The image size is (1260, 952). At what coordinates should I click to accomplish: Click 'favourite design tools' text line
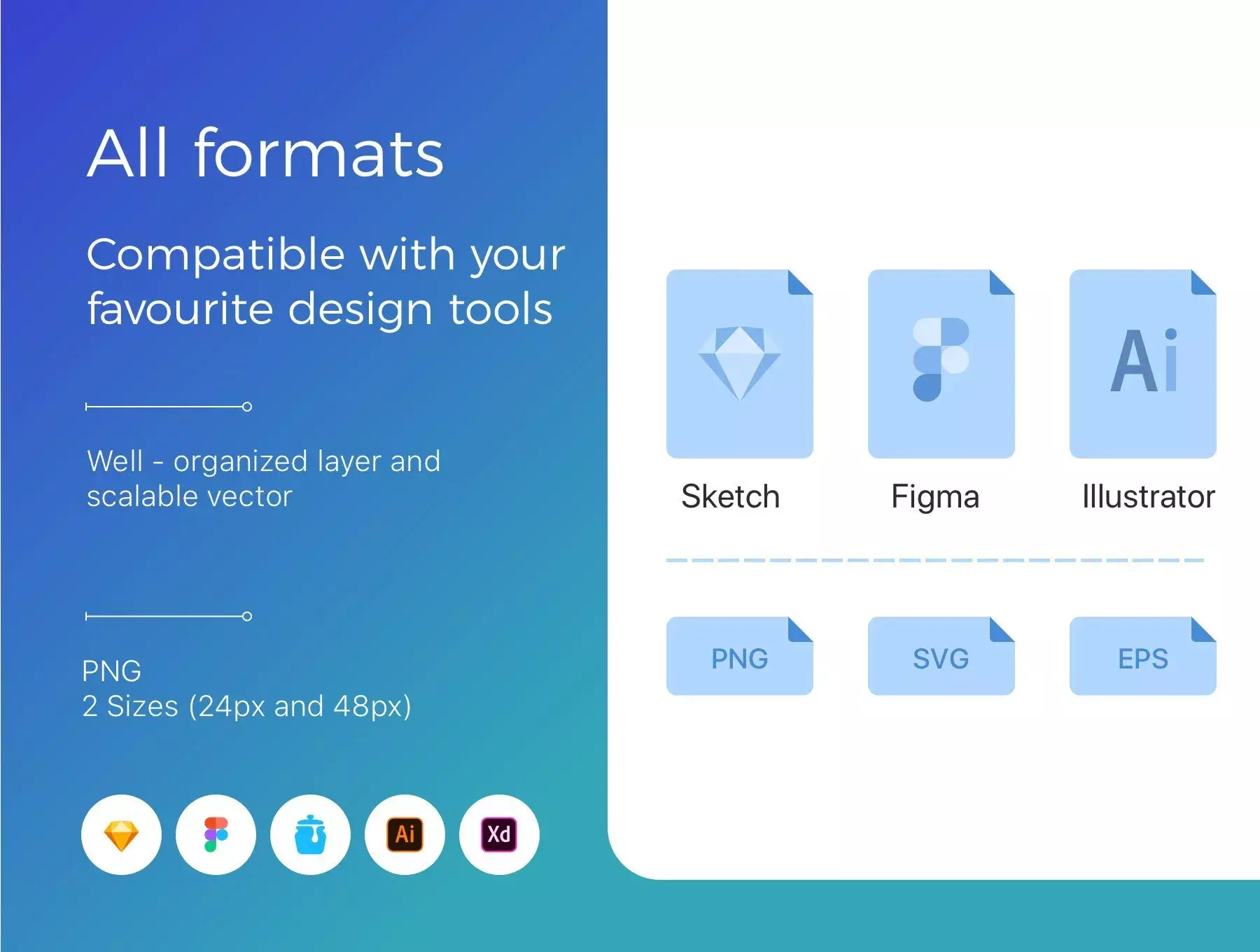320,310
